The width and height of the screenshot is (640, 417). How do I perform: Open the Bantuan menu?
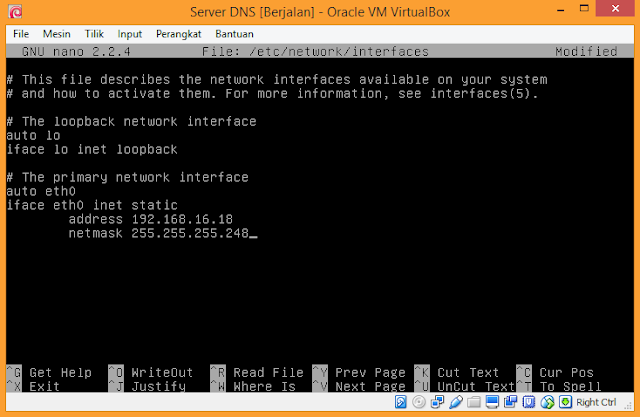234,34
